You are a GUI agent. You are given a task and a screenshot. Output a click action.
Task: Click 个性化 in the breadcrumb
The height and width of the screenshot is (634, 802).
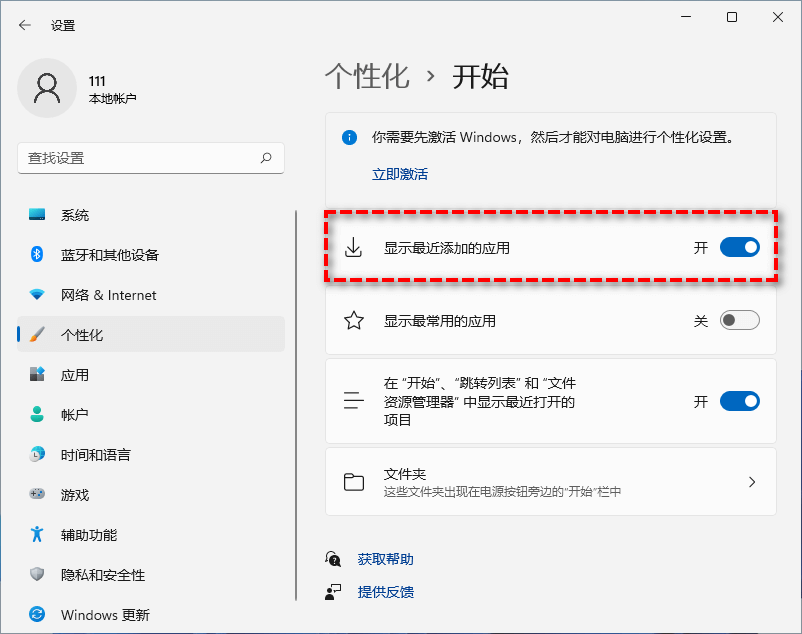pyautogui.click(x=367, y=77)
